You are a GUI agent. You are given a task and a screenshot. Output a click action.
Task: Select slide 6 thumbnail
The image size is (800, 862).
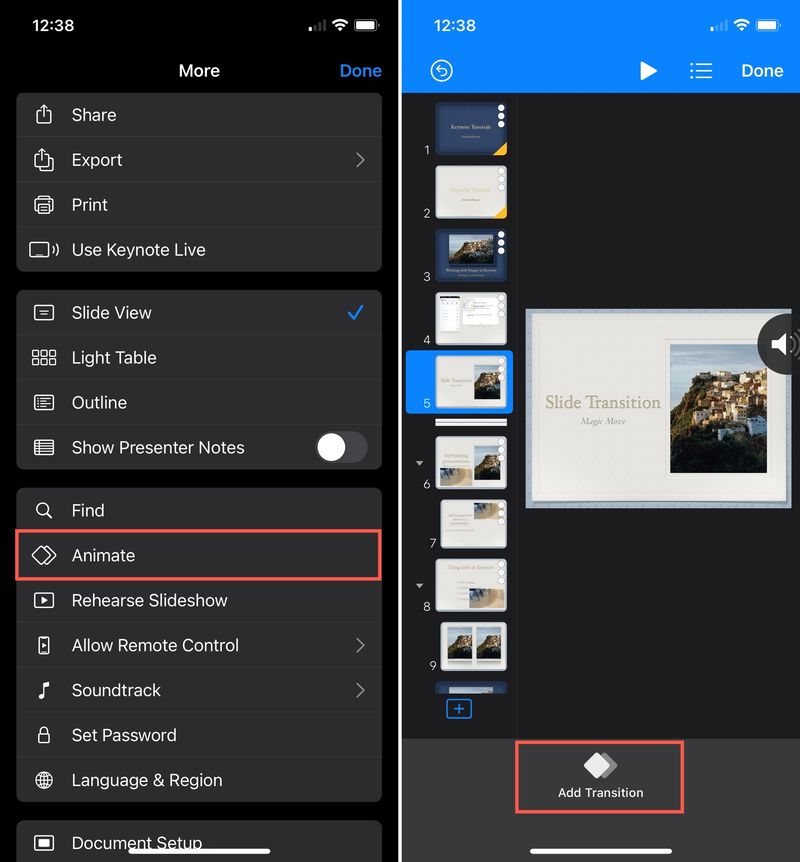tap(471, 462)
